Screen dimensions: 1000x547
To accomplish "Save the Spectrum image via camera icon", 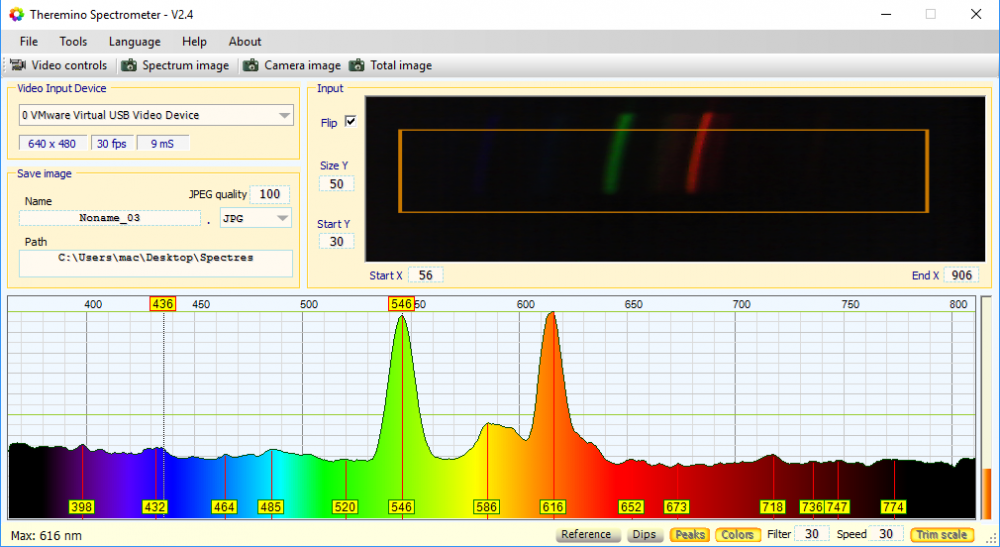I will (x=129, y=65).
